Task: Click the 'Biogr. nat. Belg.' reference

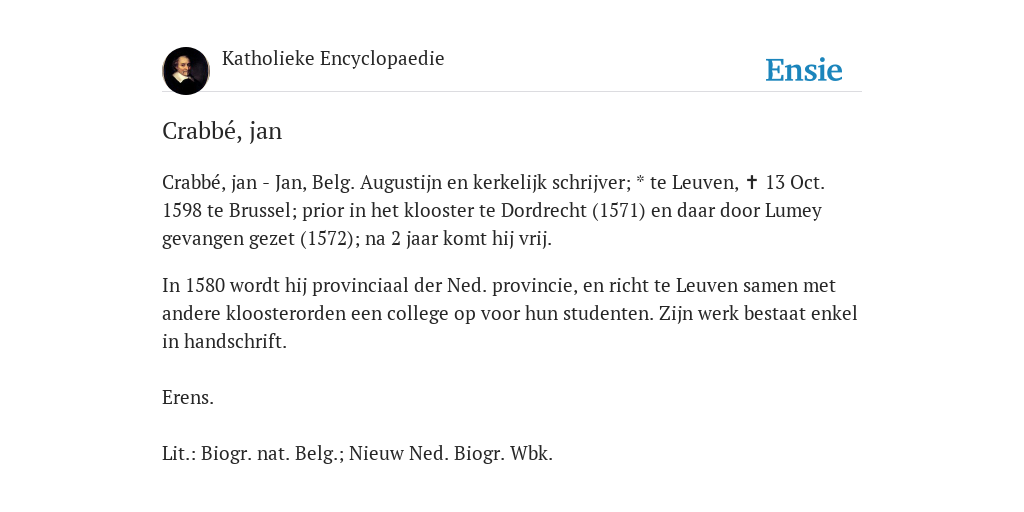Action: [x=272, y=454]
